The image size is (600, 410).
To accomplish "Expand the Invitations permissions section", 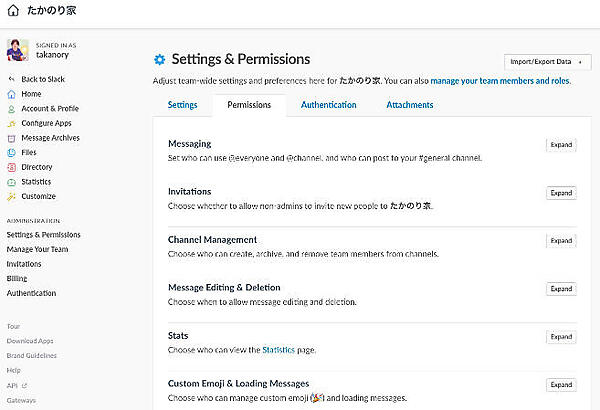I will point(561,193).
